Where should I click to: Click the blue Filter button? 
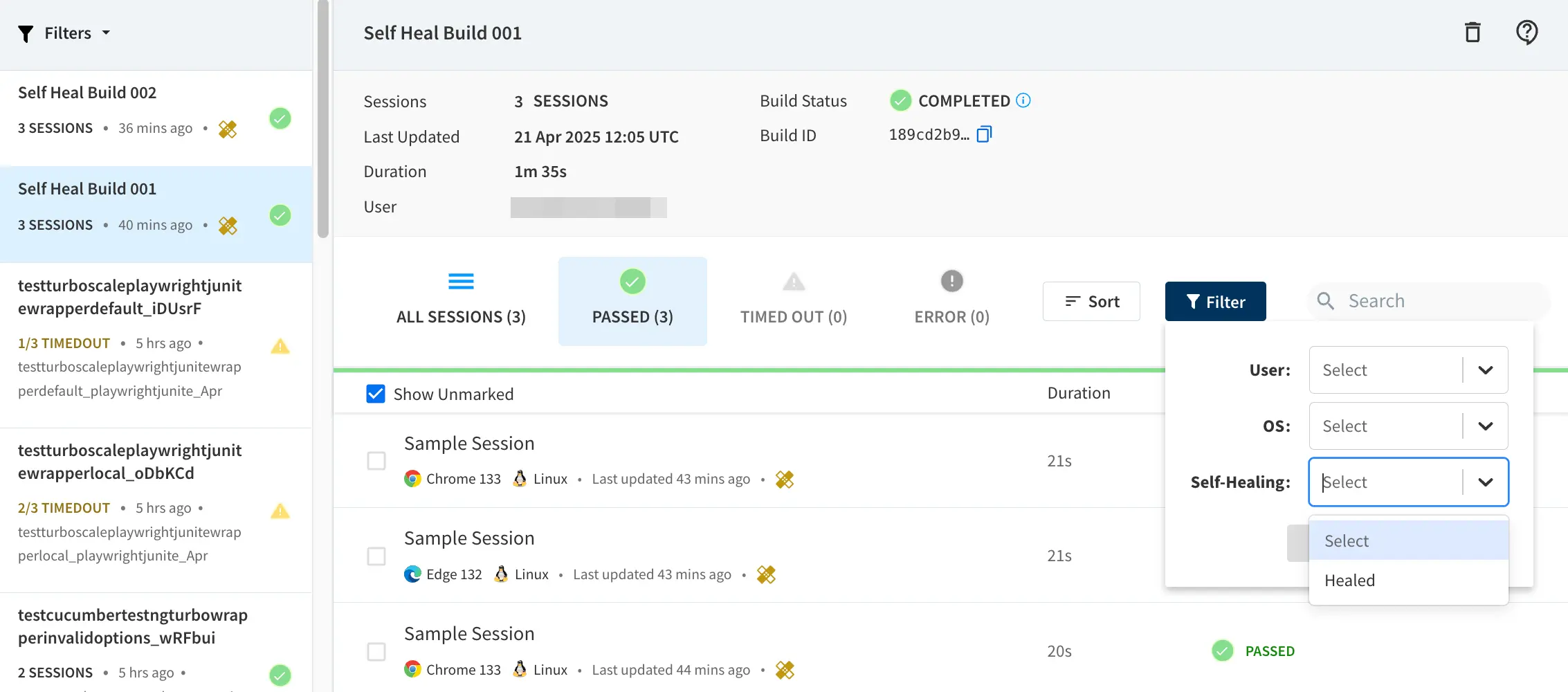1215,302
